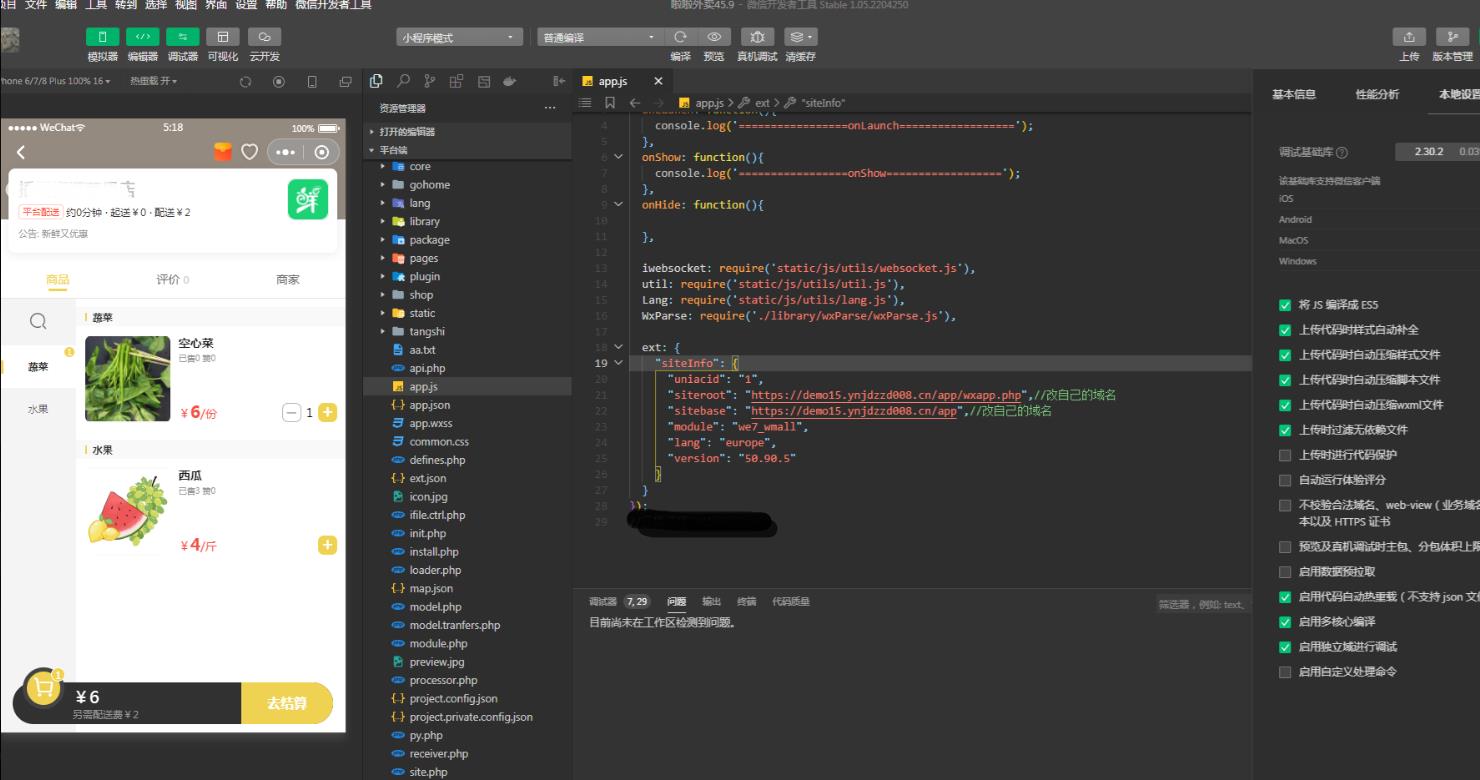Select the 评价 tab in the simulator
The height and width of the screenshot is (780, 1480).
pos(172,280)
